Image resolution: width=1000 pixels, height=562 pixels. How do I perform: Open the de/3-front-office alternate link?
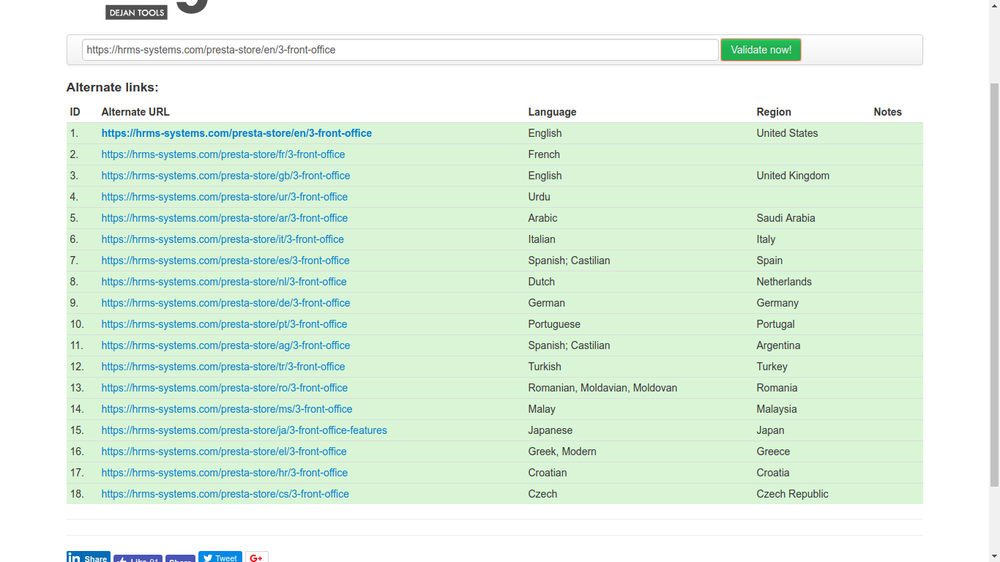pos(226,303)
